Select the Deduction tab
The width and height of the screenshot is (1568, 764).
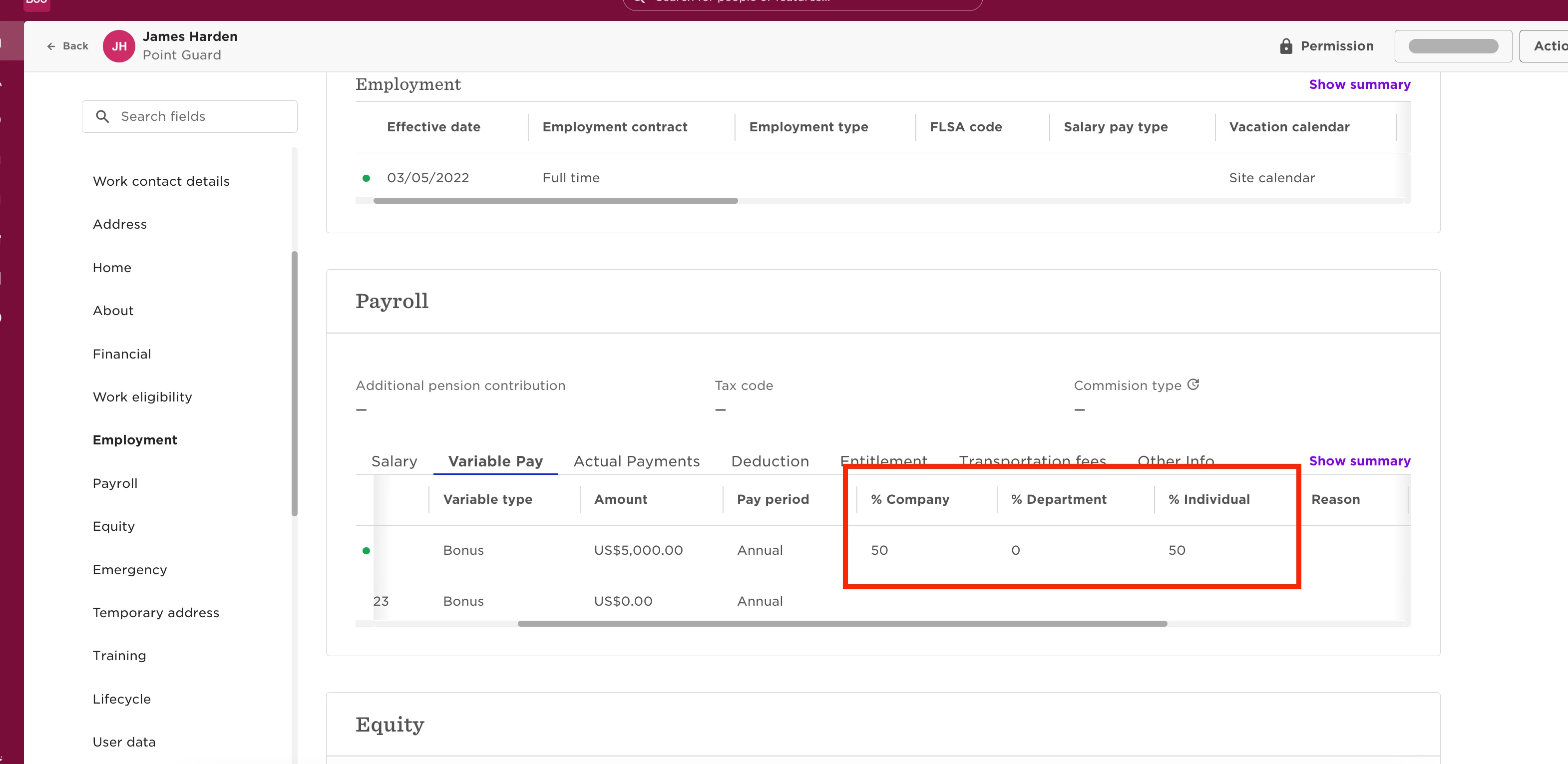point(770,461)
